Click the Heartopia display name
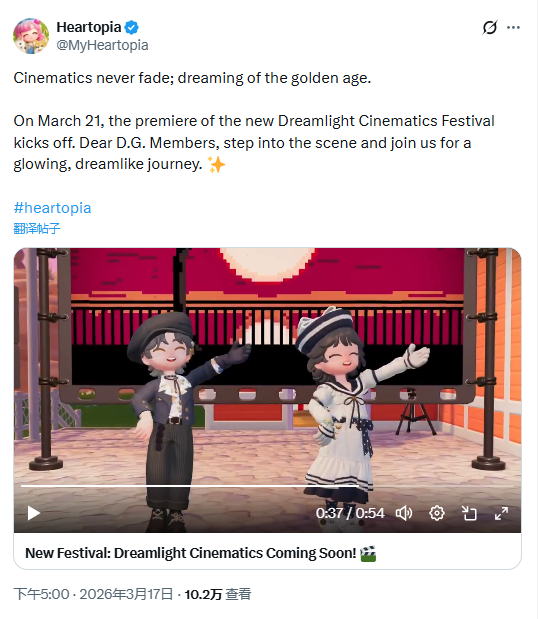Screen dimensions: 539x619 click(x=89, y=27)
